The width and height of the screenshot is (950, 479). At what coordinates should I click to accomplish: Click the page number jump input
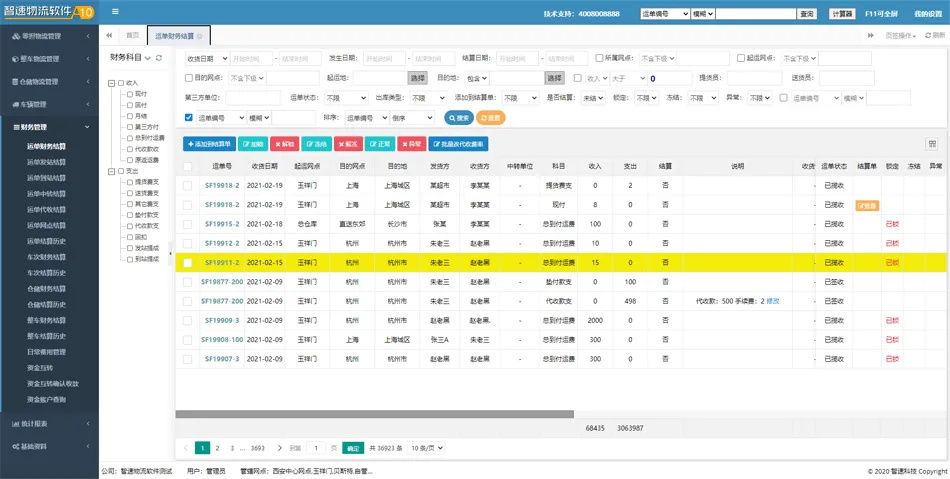[315, 448]
